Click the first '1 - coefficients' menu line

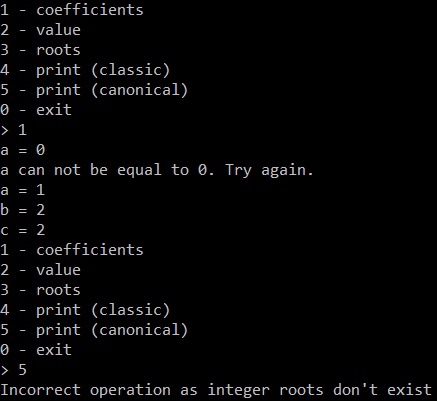(72, 10)
